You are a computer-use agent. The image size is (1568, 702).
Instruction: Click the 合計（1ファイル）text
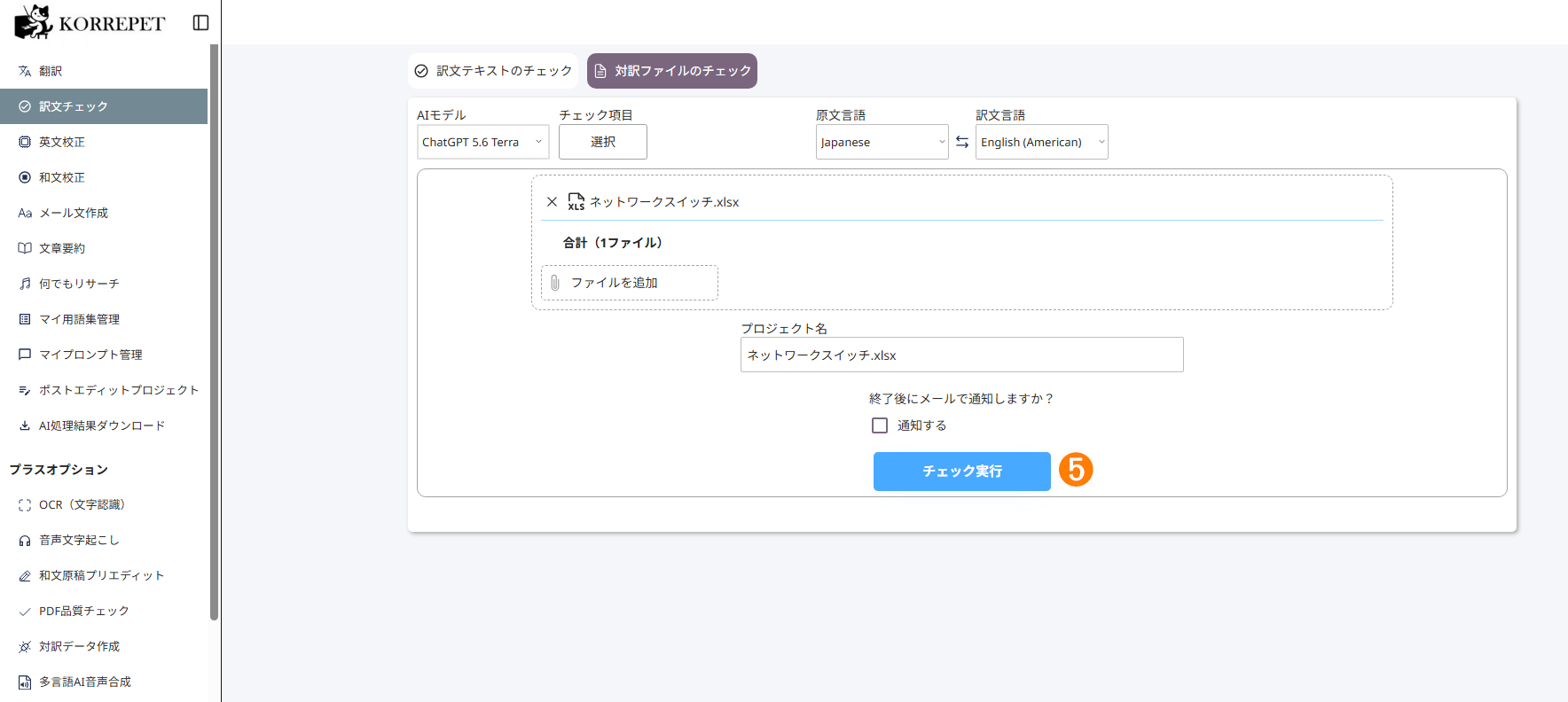tap(613, 243)
